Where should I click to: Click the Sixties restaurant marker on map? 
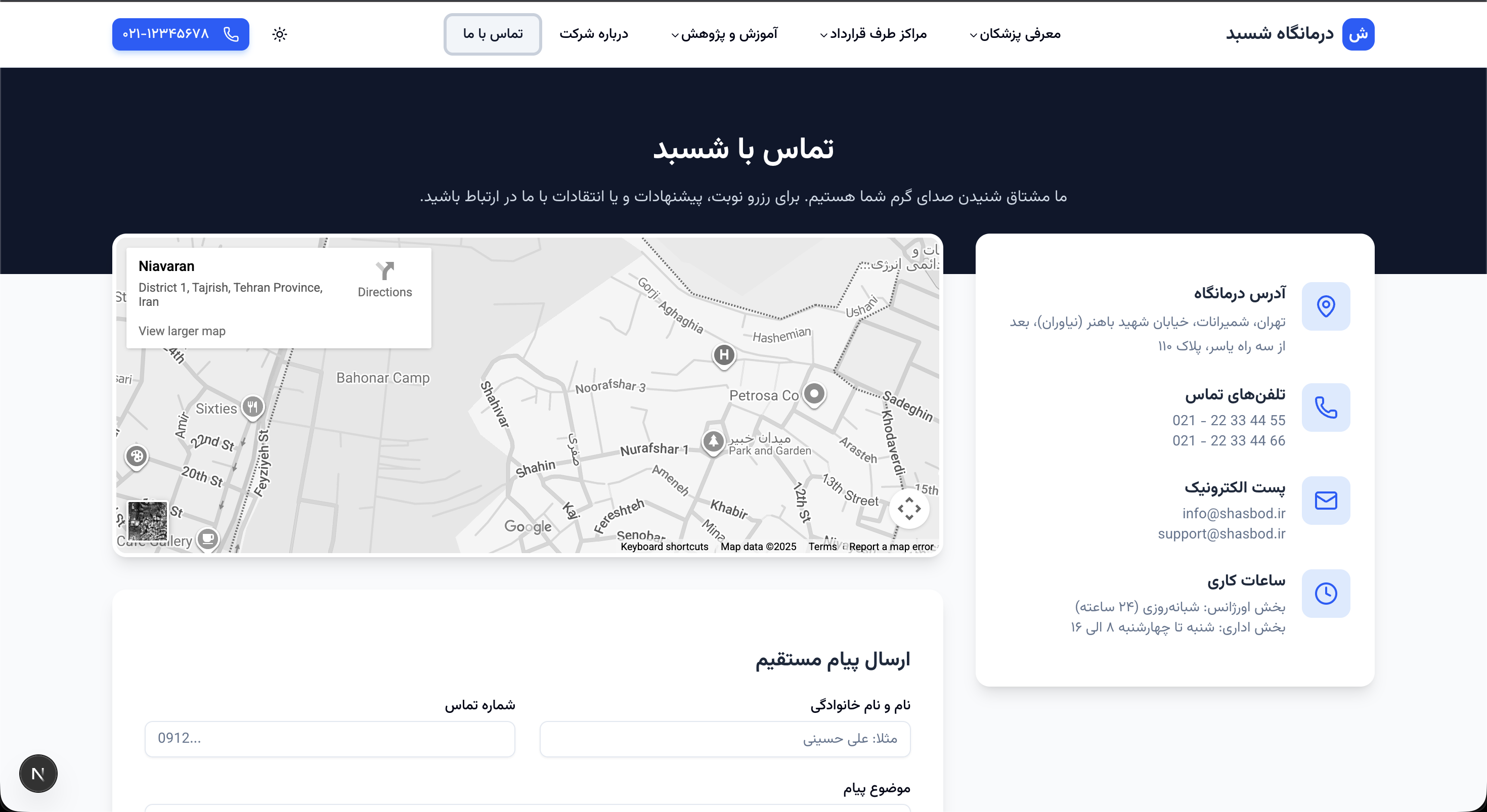click(252, 407)
